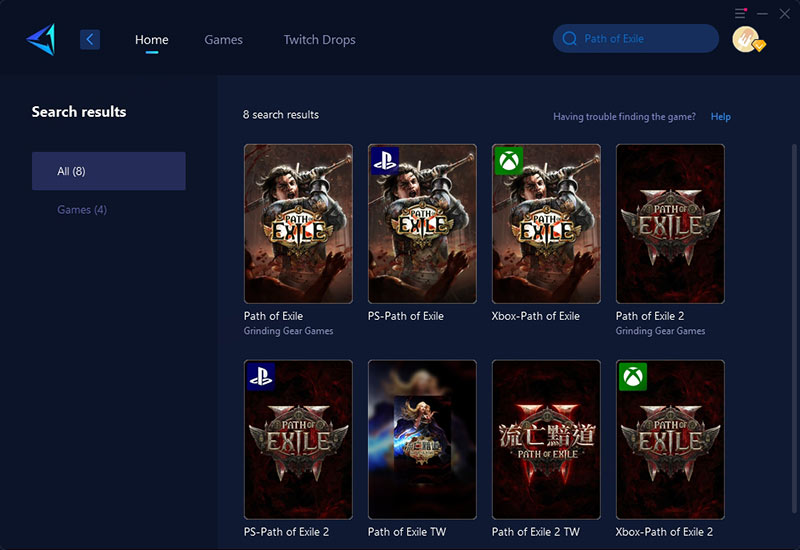Click the 'Xbox-Path of Exile' title text

tap(535, 316)
